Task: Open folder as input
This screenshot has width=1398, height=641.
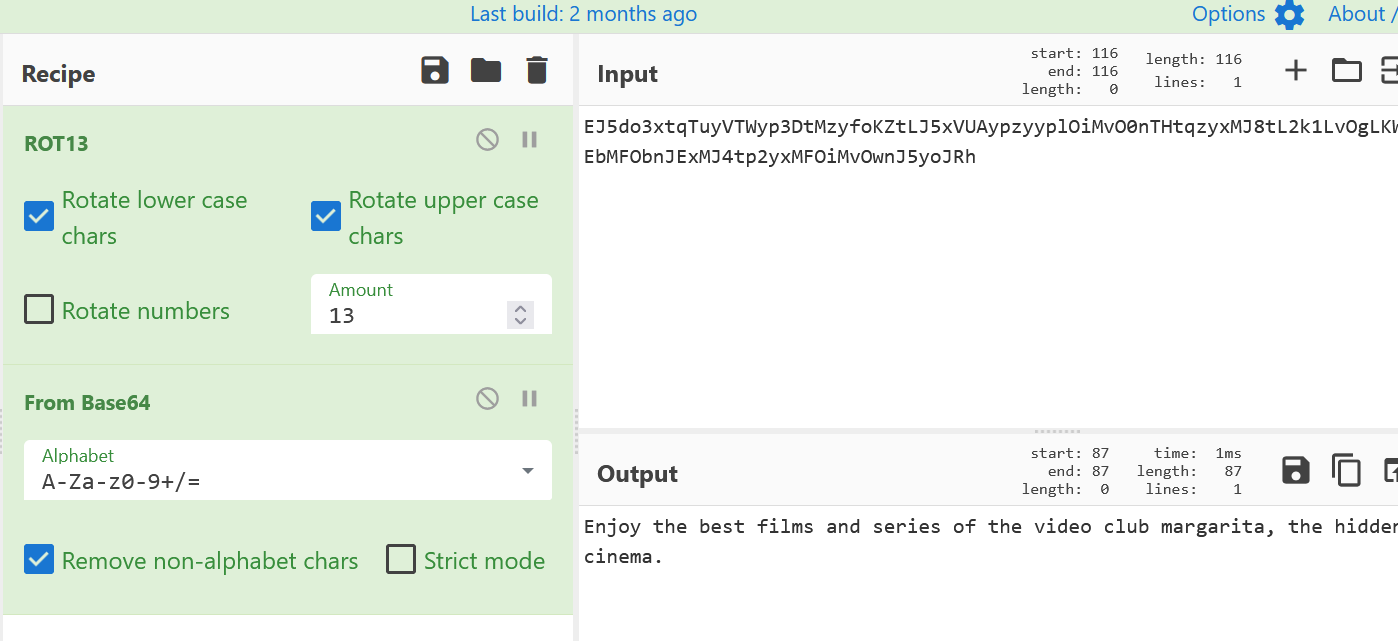Action: pos(1347,70)
